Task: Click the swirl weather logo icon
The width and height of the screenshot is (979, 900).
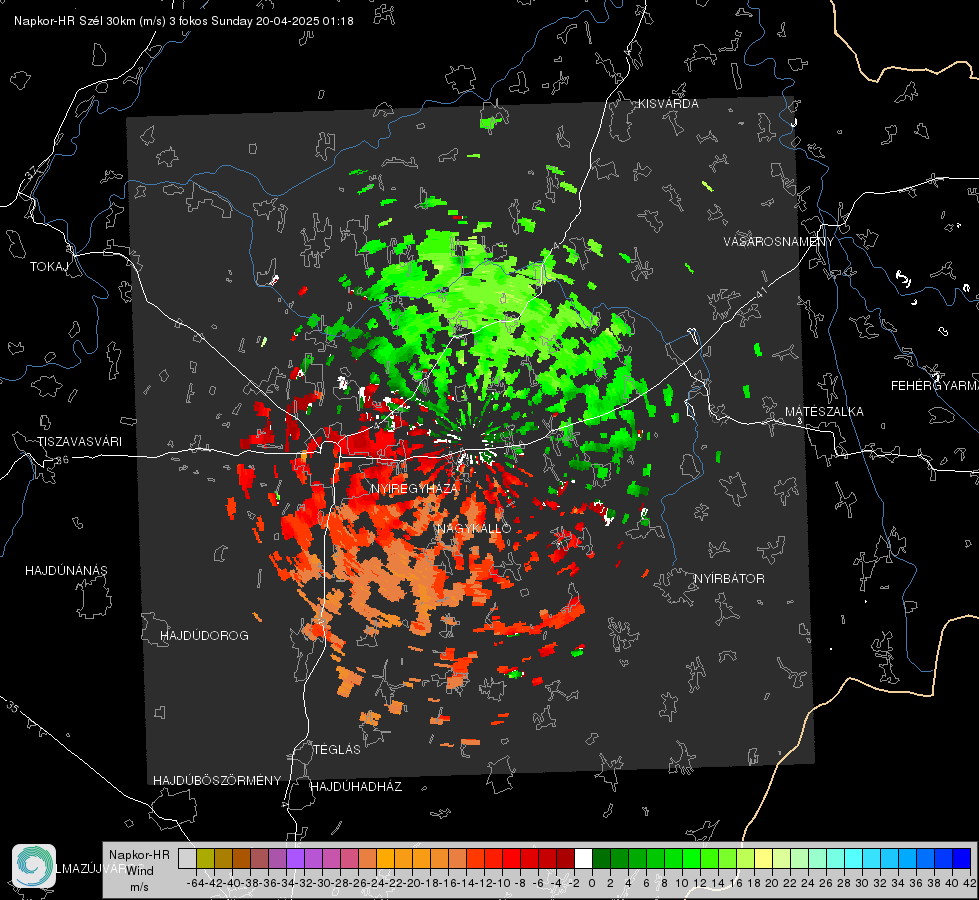Action: pyautogui.click(x=34, y=866)
